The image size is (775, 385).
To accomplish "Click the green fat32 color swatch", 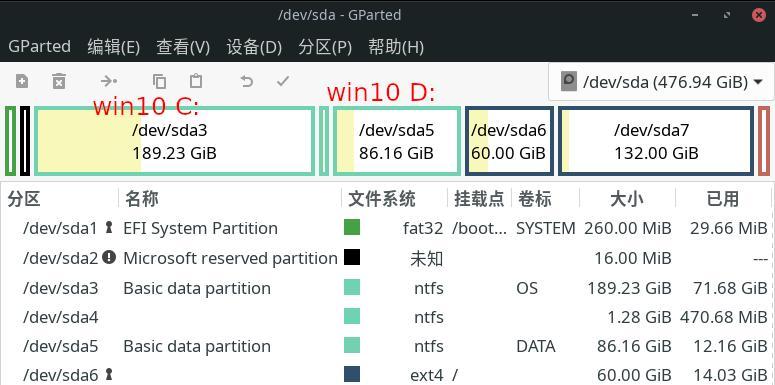I will (x=352, y=228).
